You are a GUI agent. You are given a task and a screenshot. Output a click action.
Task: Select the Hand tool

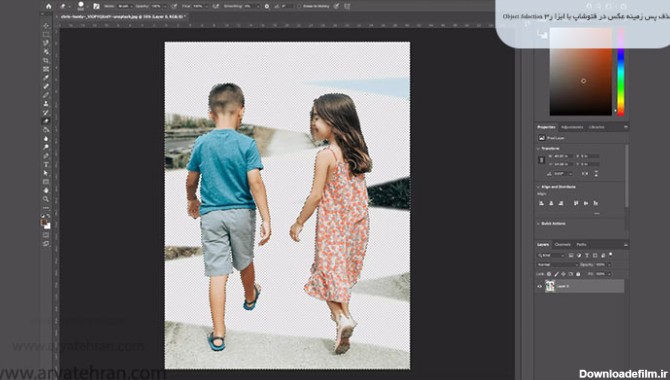click(x=46, y=190)
